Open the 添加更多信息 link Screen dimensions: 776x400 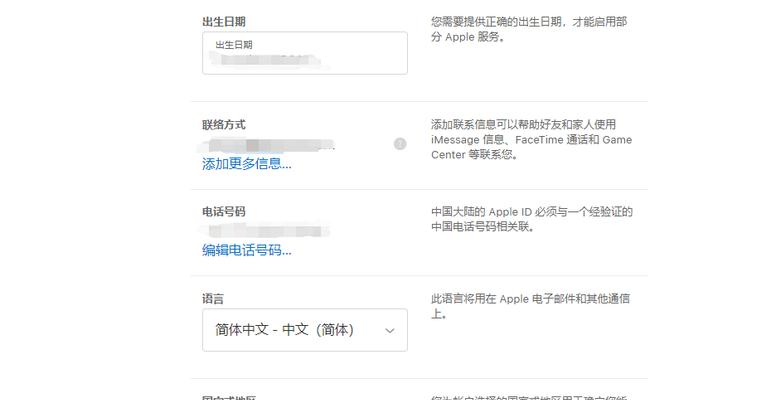pos(246,164)
